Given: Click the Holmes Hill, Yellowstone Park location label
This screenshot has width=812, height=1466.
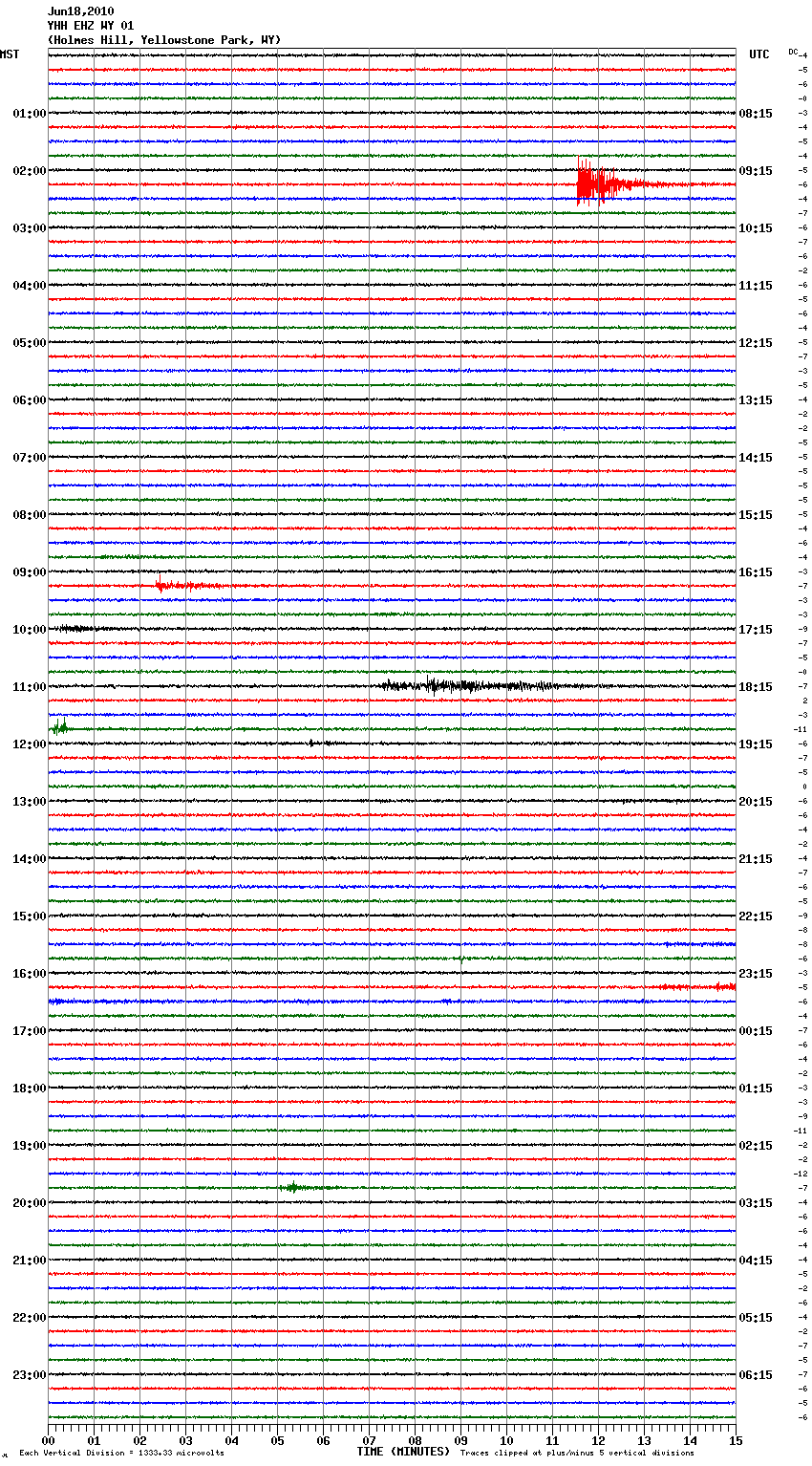Looking at the screenshot, I should (164, 40).
